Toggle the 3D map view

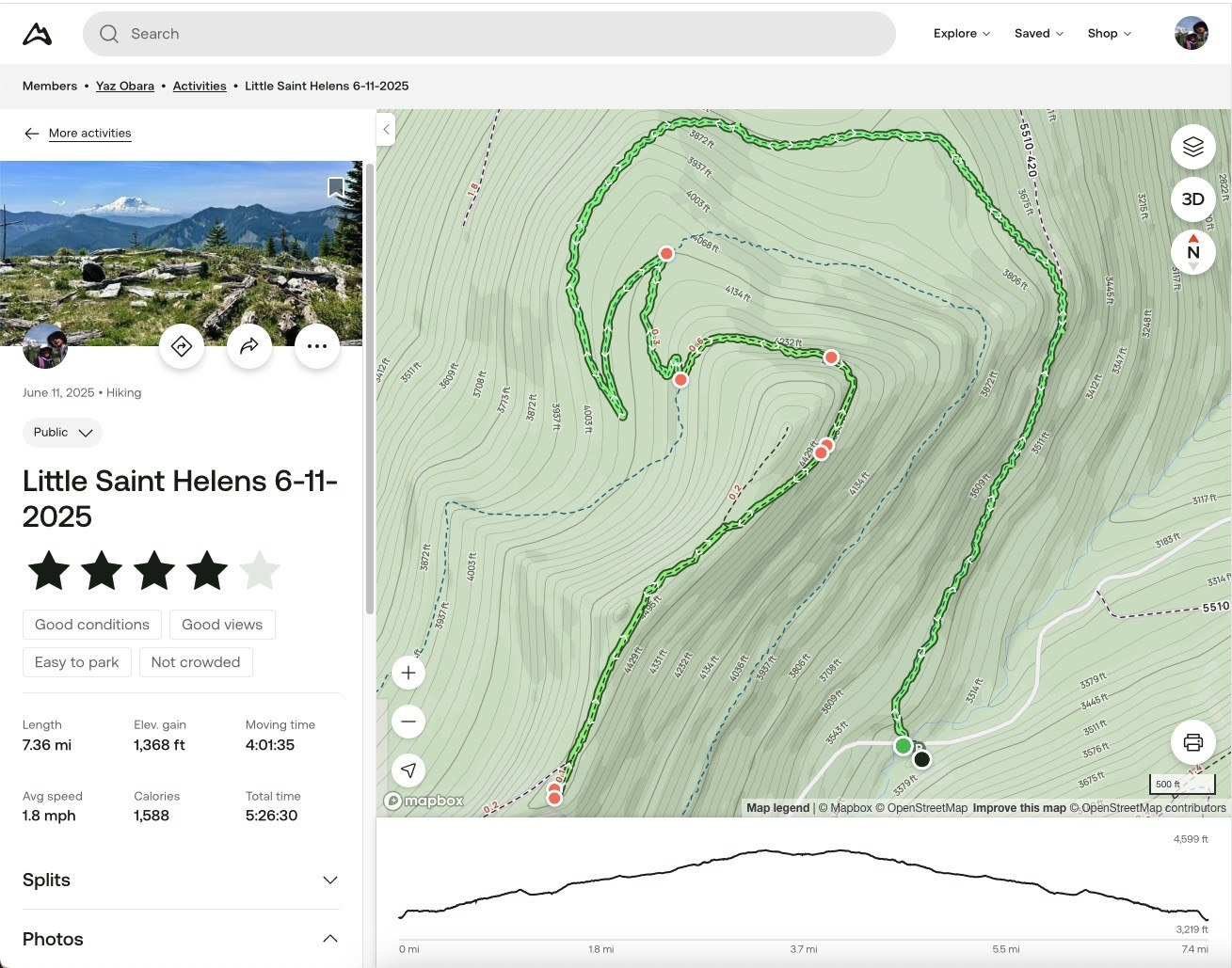(x=1192, y=199)
